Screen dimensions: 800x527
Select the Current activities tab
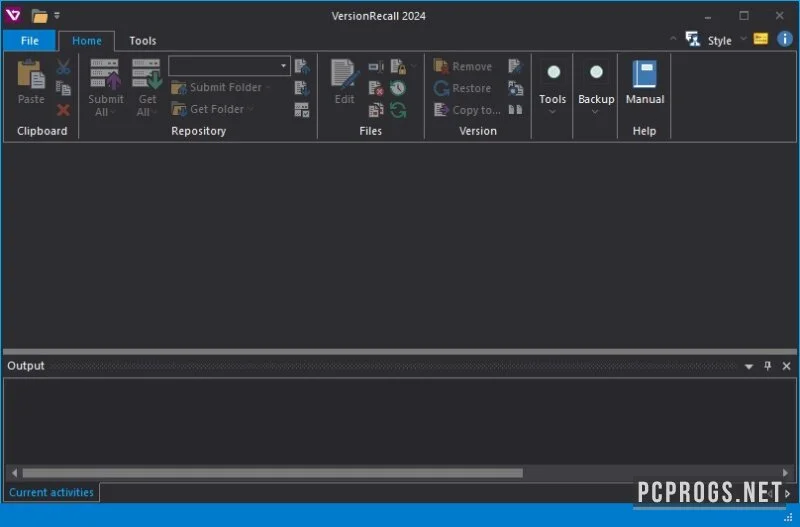pyautogui.click(x=52, y=492)
